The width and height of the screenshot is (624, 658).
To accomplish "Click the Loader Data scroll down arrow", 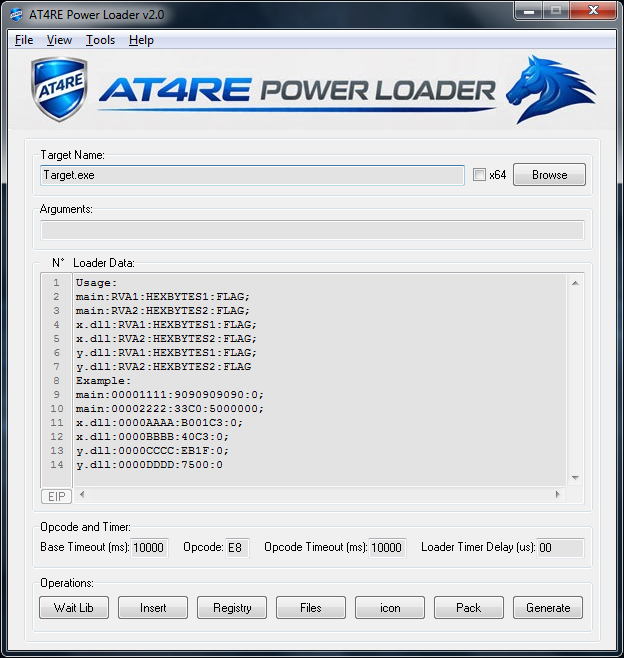I will coord(575,477).
